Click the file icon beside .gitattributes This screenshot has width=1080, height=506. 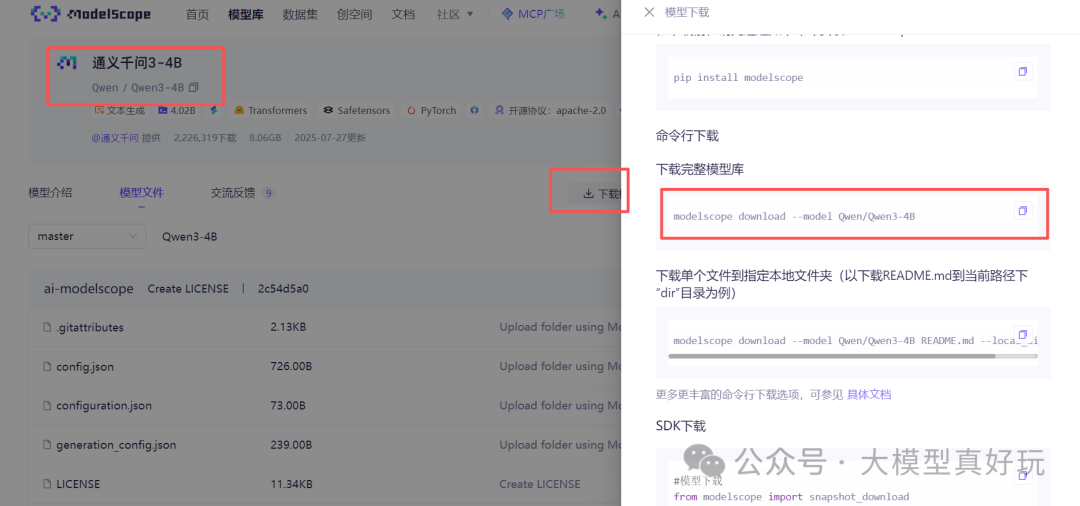pyautogui.click(x=47, y=328)
